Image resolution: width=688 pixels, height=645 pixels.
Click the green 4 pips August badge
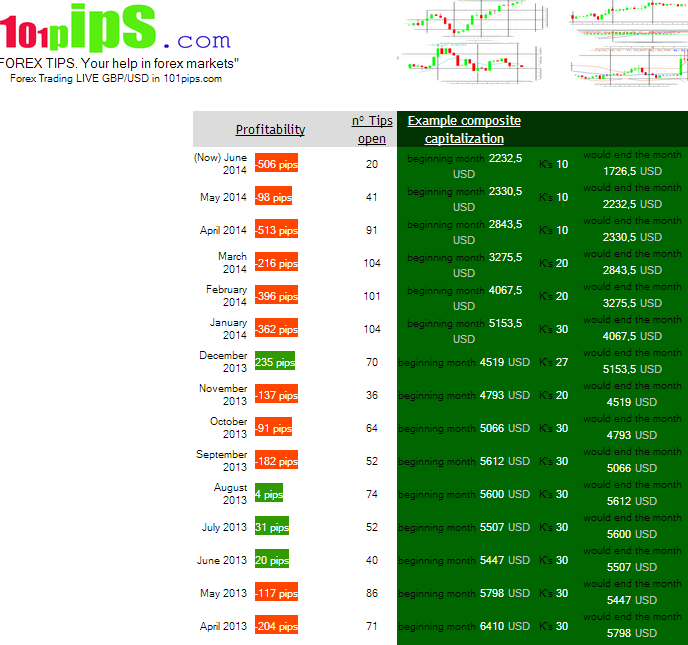click(x=269, y=494)
